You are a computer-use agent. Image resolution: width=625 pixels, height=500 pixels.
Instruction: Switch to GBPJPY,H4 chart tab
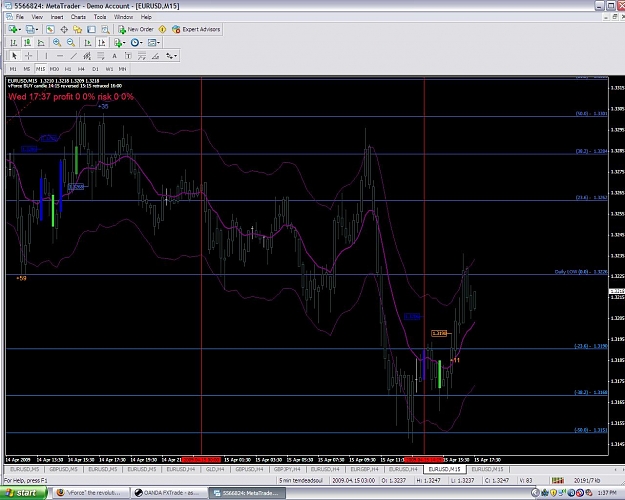click(287, 469)
